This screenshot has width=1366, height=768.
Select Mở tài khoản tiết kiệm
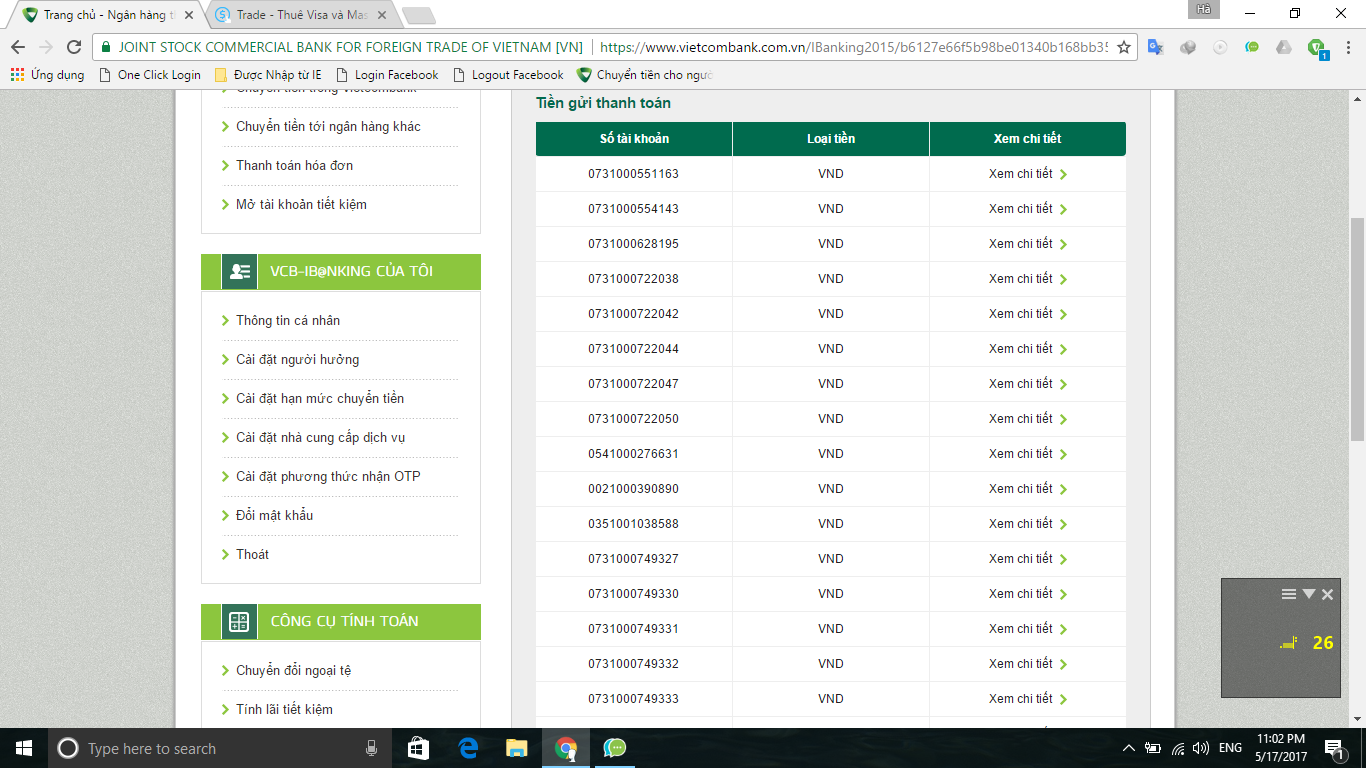(x=301, y=205)
